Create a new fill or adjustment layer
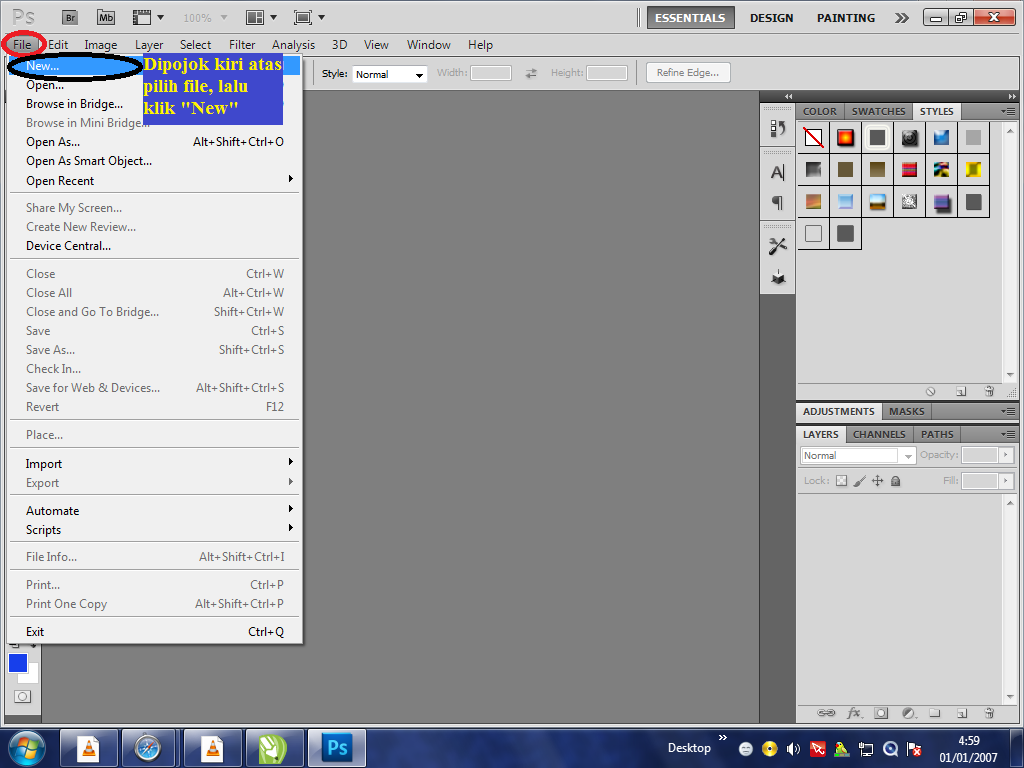Screen dimensions: 1024x768 tap(908, 712)
